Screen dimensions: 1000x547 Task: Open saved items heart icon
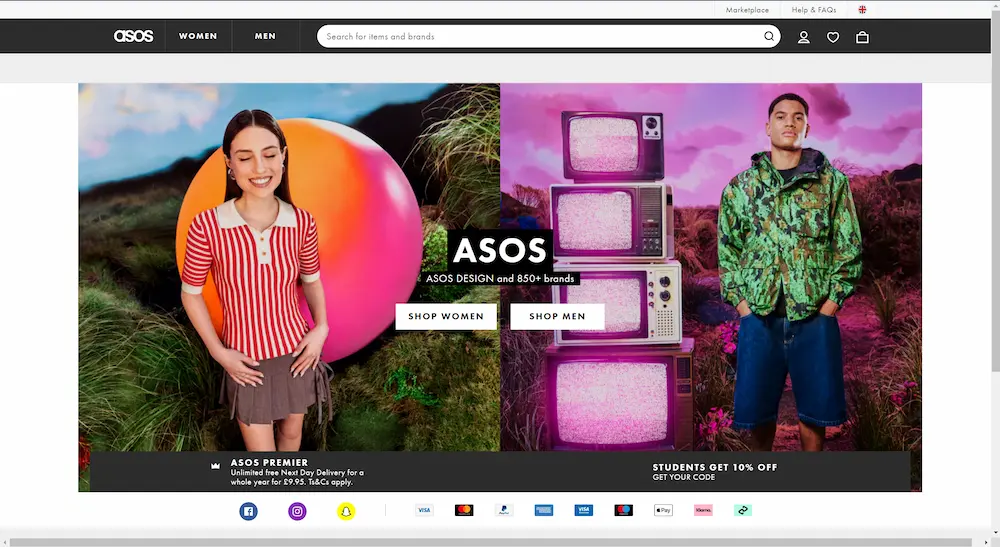[833, 37]
